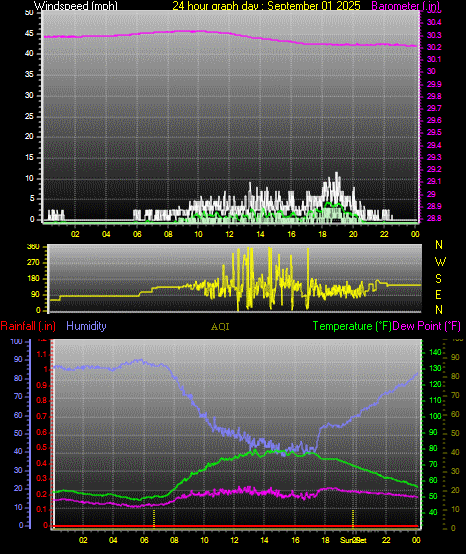Select the Humidity legend label

pos(86,326)
